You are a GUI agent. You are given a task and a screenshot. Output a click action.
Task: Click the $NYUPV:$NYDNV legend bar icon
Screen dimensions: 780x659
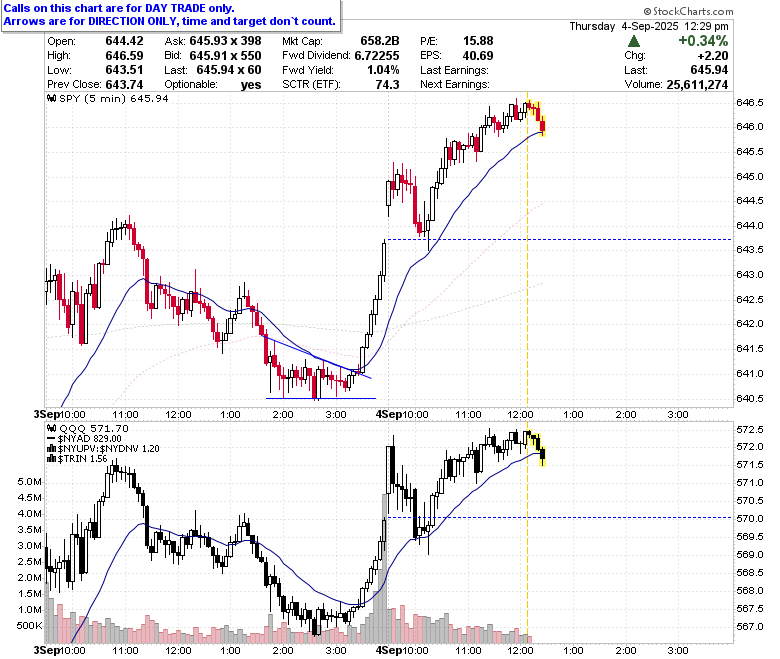(x=51, y=449)
